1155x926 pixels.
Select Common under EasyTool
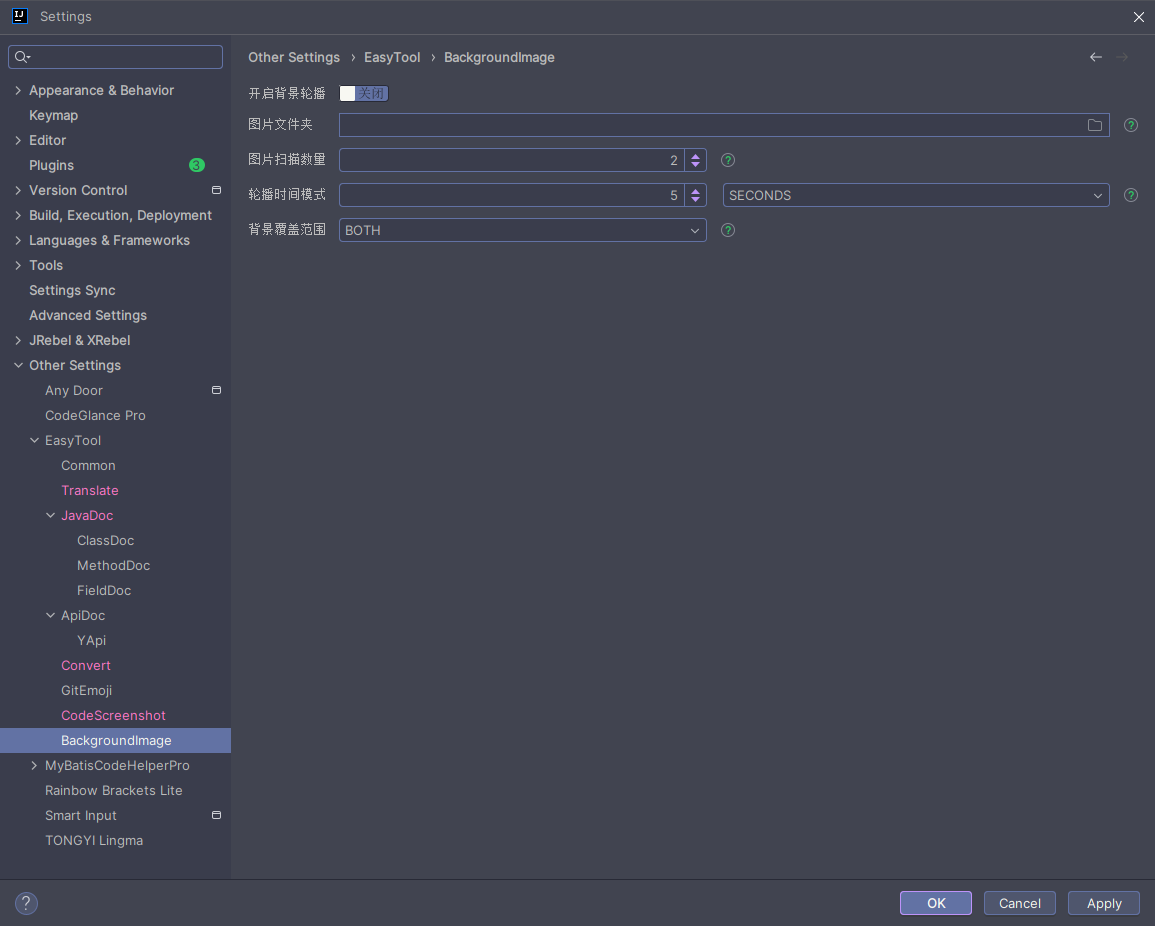(x=88, y=466)
